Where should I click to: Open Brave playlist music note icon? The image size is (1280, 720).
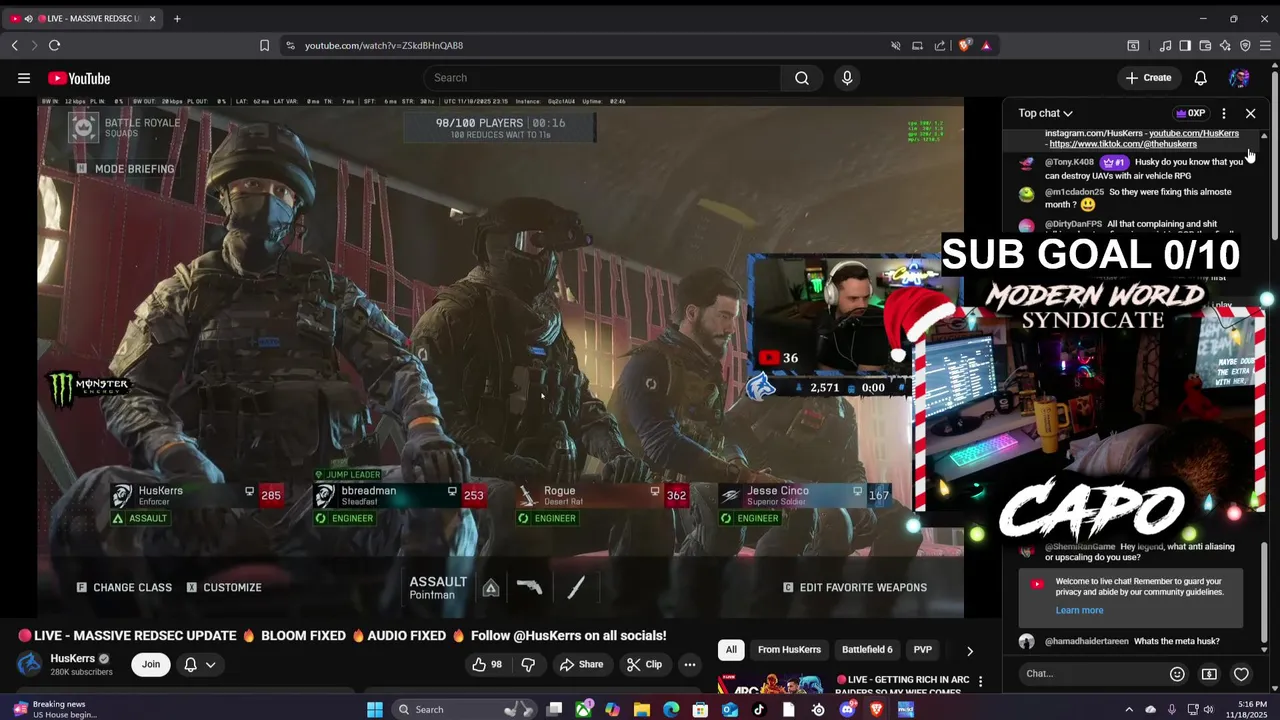pos(1165,45)
